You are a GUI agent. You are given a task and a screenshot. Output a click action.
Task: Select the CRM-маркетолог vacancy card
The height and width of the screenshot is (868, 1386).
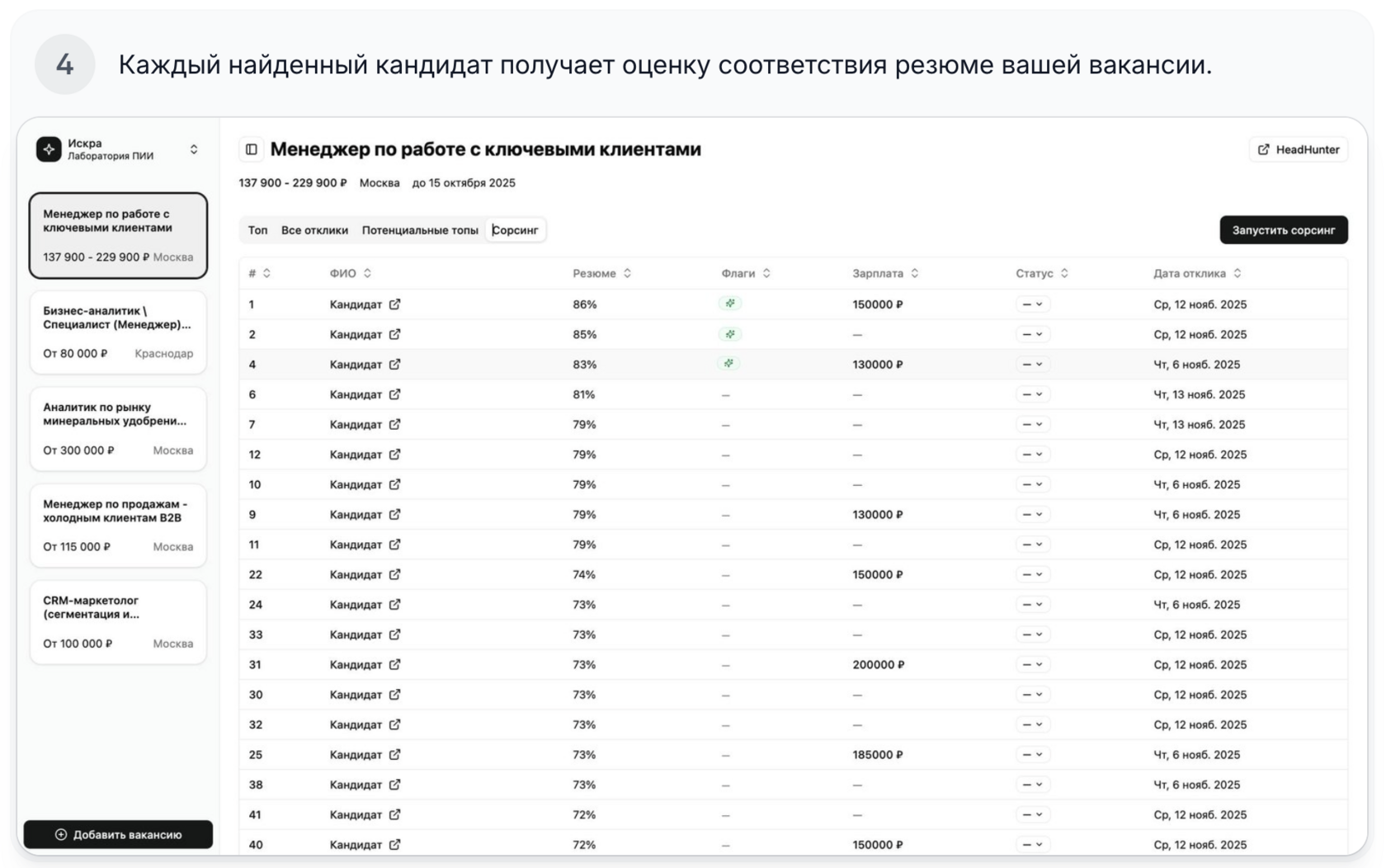click(x=118, y=621)
